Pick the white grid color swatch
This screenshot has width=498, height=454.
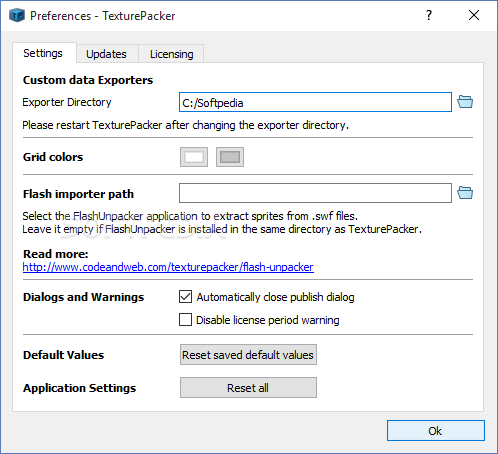194,157
